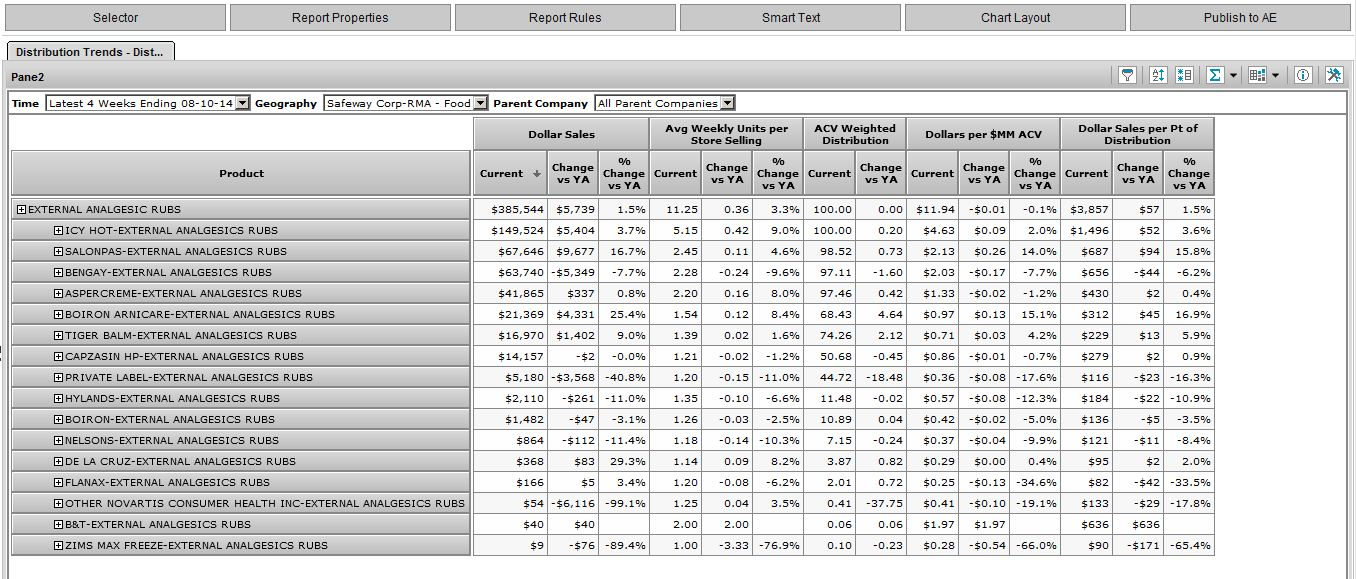Click the information (i) icon
1356x579 pixels.
[1303, 76]
